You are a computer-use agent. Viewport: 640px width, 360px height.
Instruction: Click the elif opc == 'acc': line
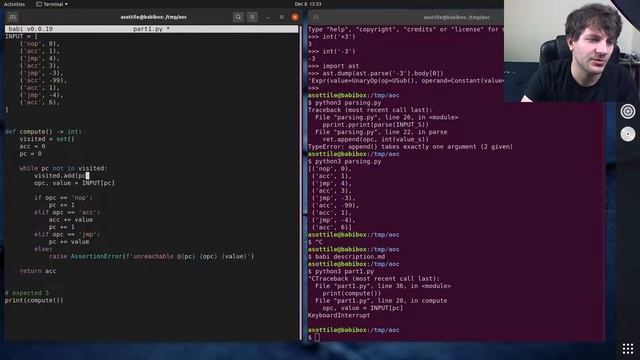[x=67, y=212]
